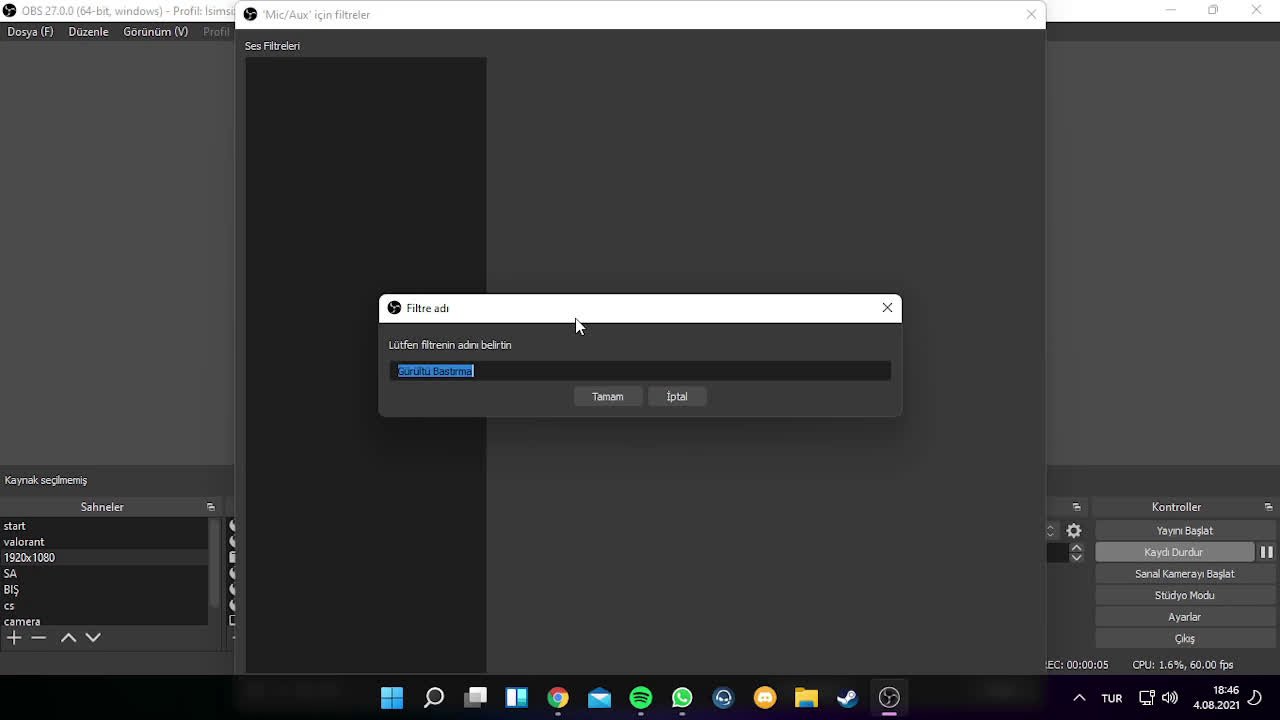Expand hidden icons chevron in system tray
Image resolution: width=1280 pixels, height=720 pixels.
pos(1079,697)
